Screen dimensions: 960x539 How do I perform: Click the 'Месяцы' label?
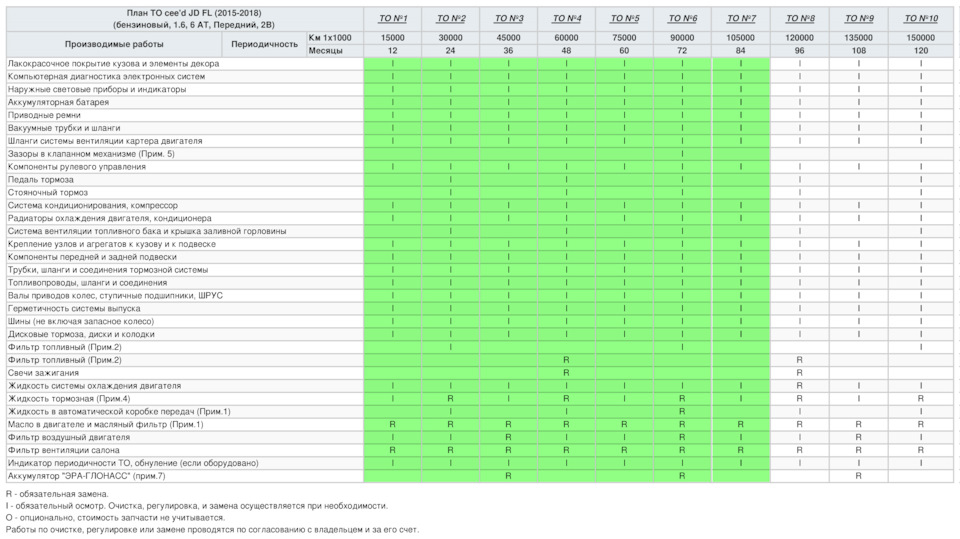[326, 50]
